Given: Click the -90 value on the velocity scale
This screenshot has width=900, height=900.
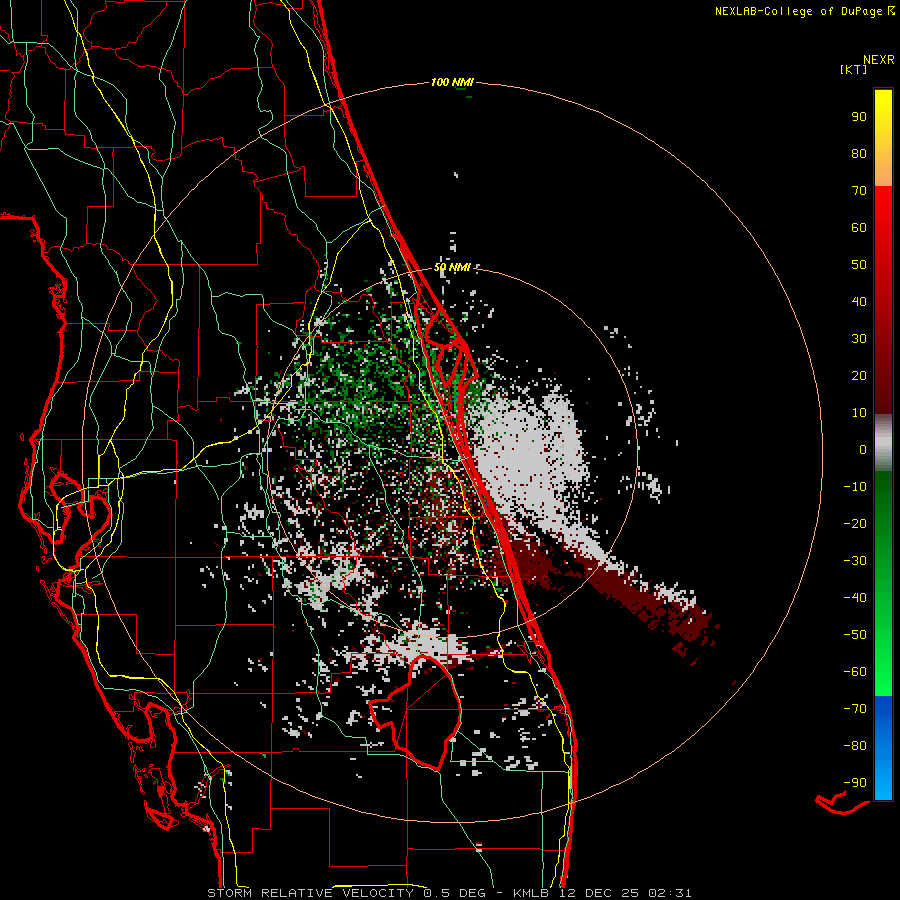Looking at the screenshot, I should [855, 783].
